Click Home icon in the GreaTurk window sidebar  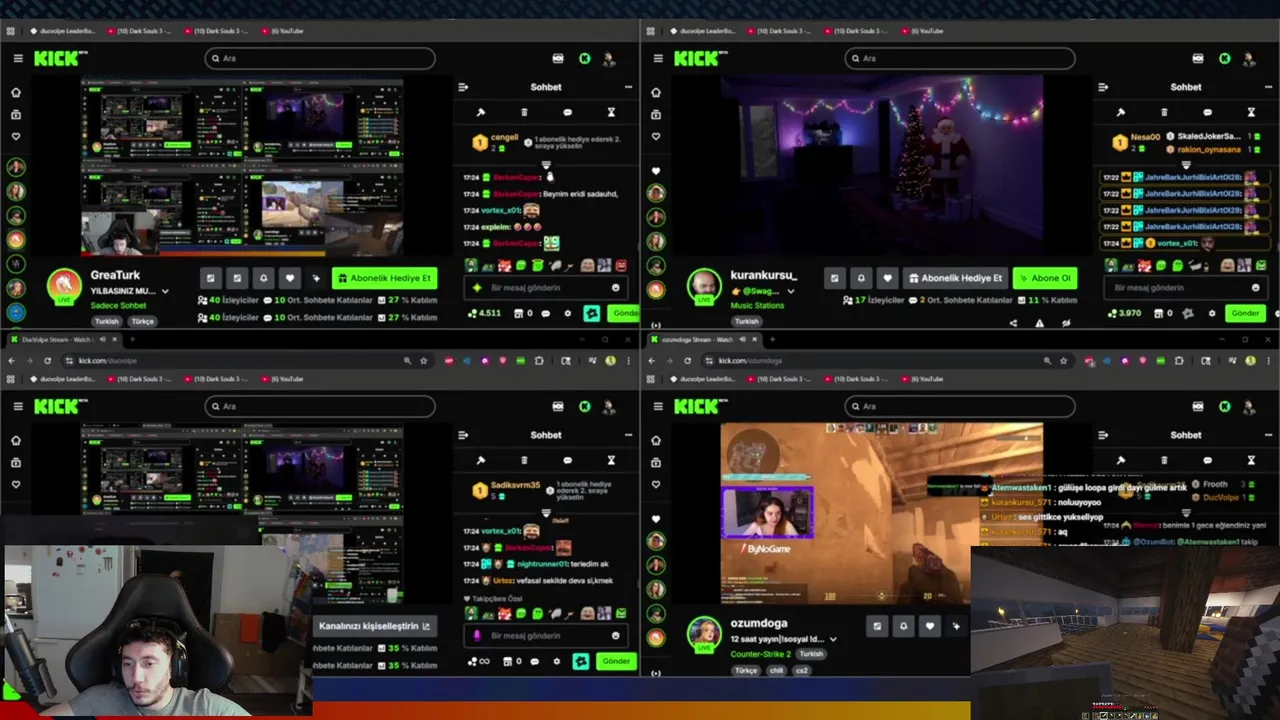(15, 93)
